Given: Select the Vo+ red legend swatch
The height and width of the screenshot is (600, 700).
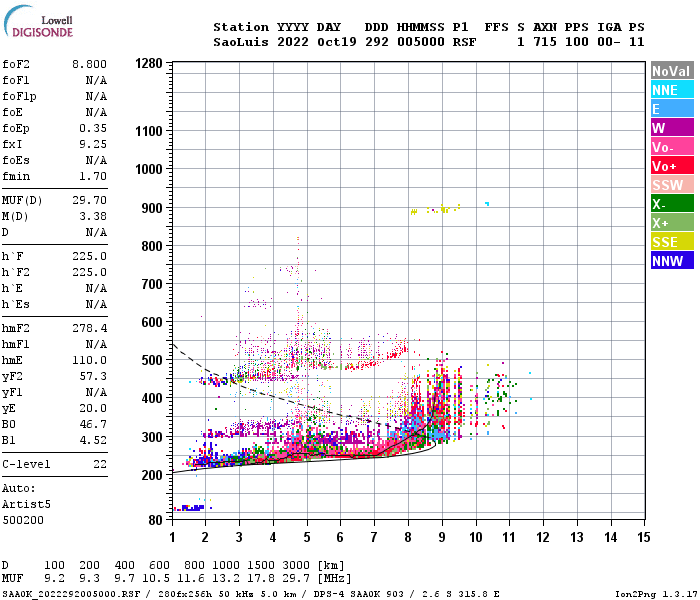Looking at the screenshot, I should tap(672, 166).
